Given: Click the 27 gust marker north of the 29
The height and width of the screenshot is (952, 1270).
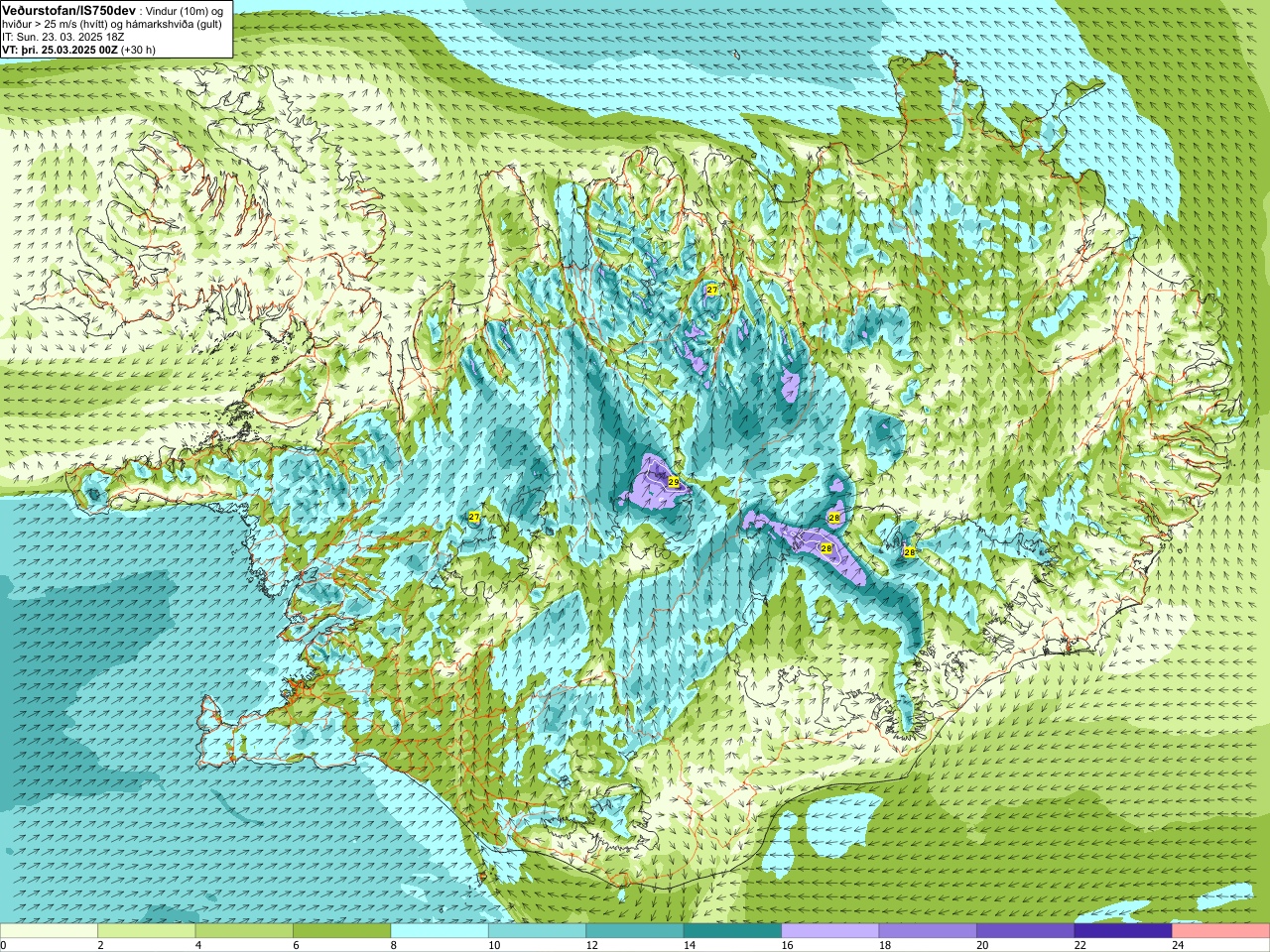Looking at the screenshot, I should tap(711, 290).
